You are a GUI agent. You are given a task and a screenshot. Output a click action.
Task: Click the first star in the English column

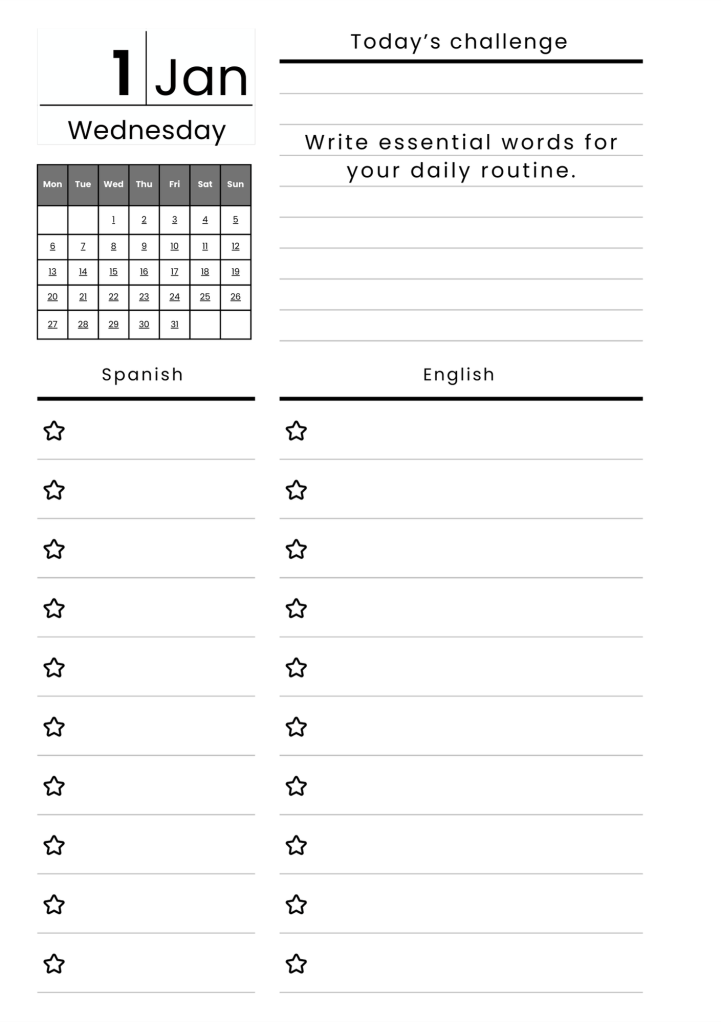(296, 431)
